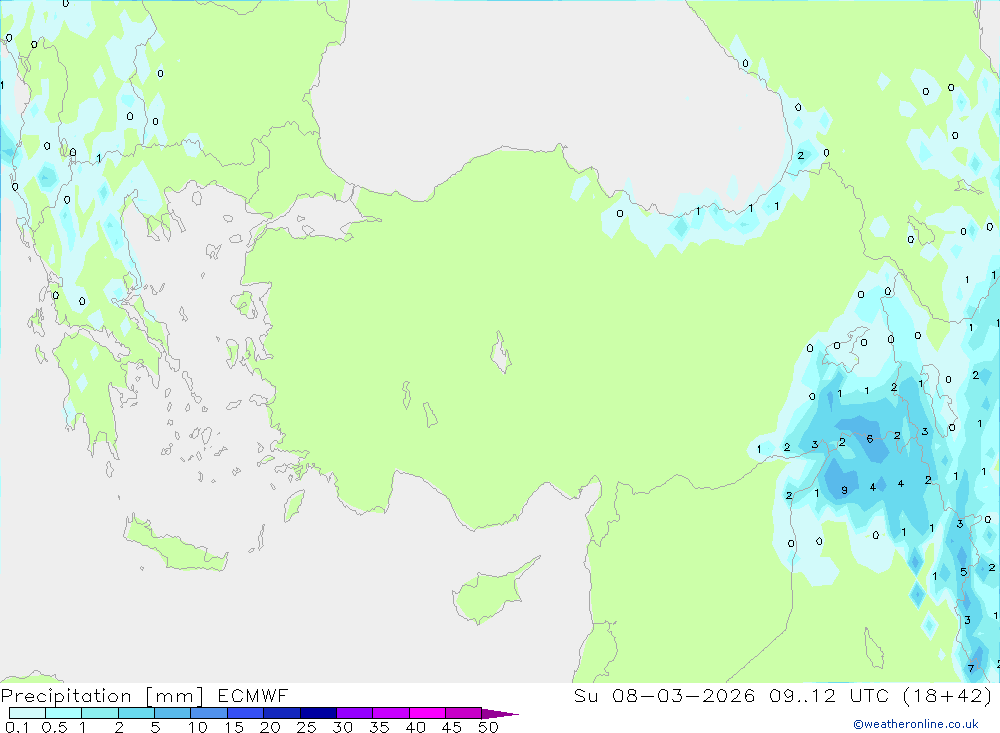Click legend label '25'
This screenshot has height=733, width=1000.
[x=306, y=727]
